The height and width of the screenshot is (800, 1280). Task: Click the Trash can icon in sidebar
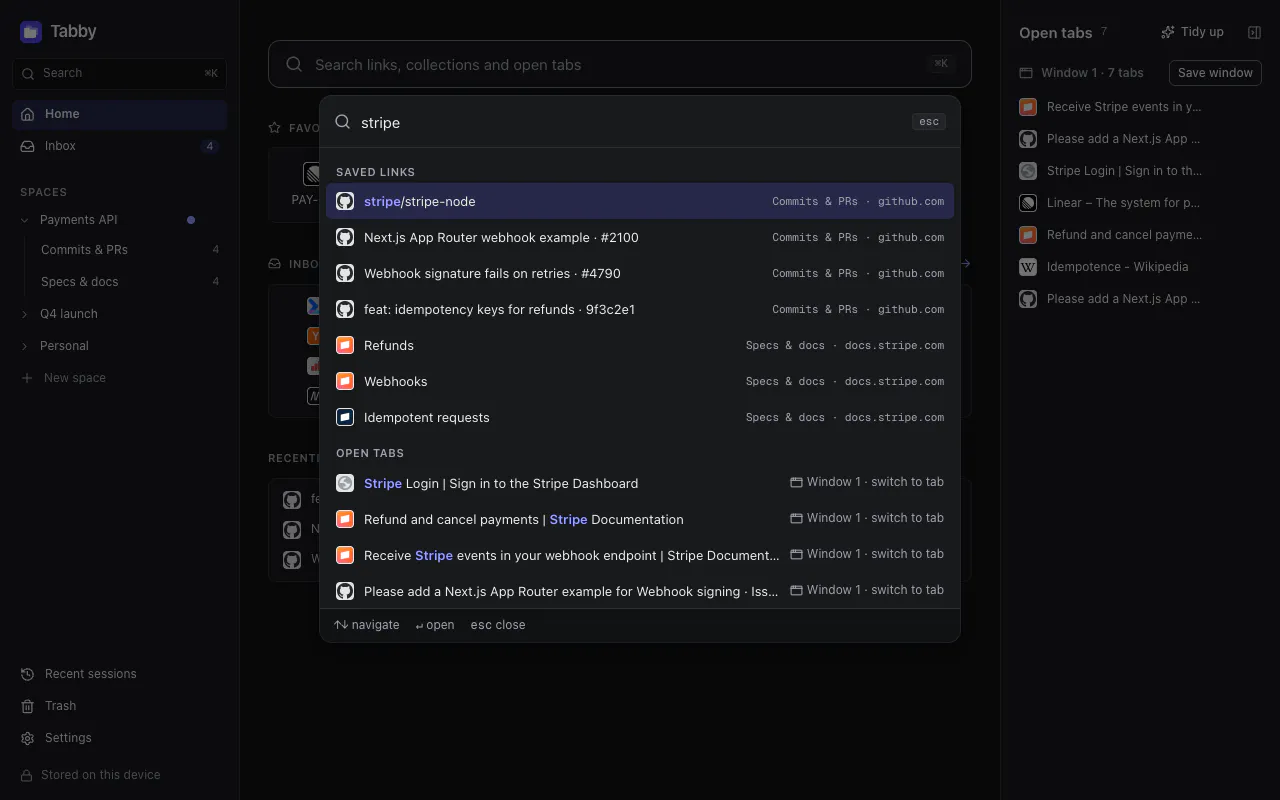click(28, 706)
